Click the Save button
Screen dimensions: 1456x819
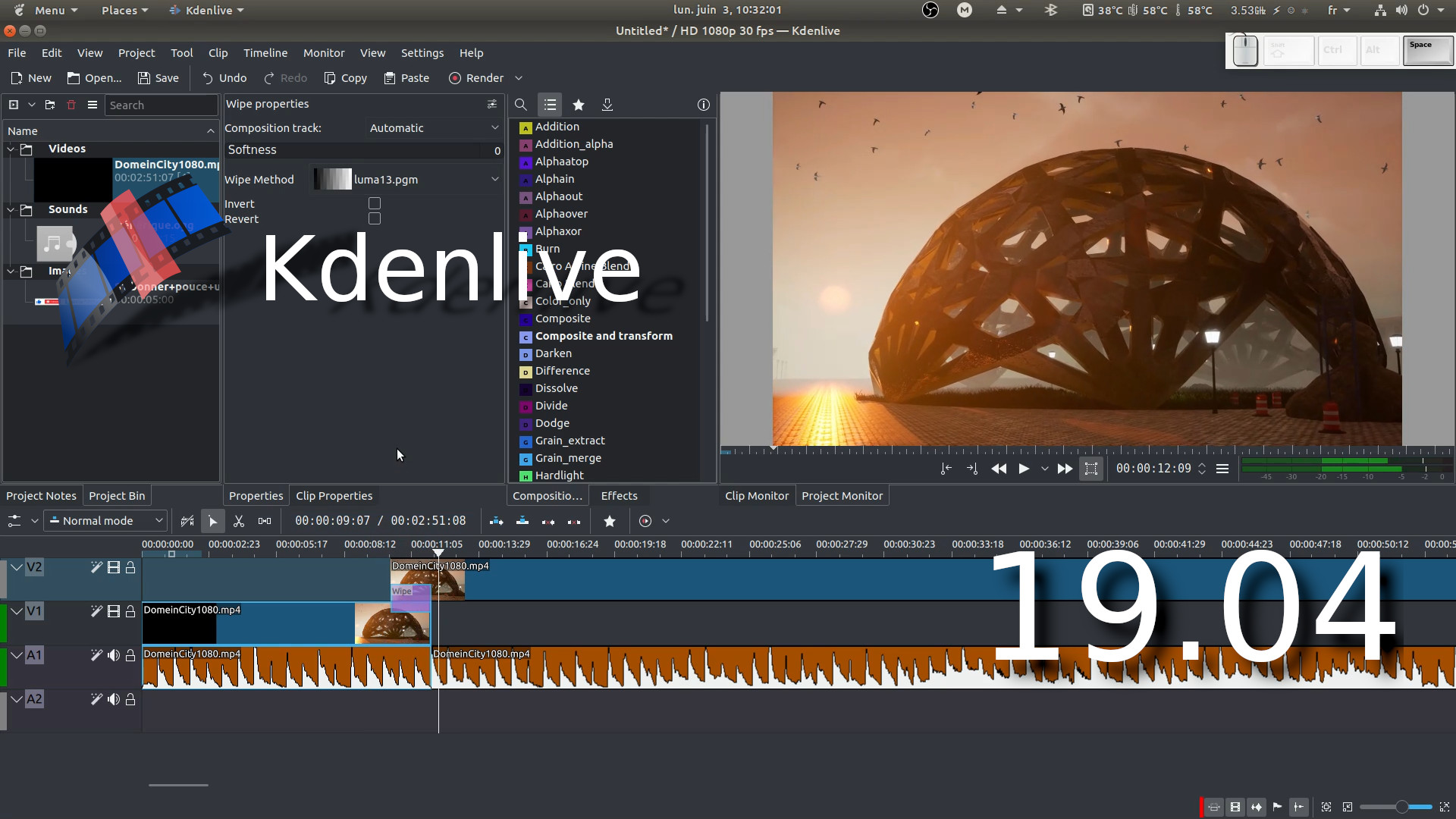(x=158, y=78)
